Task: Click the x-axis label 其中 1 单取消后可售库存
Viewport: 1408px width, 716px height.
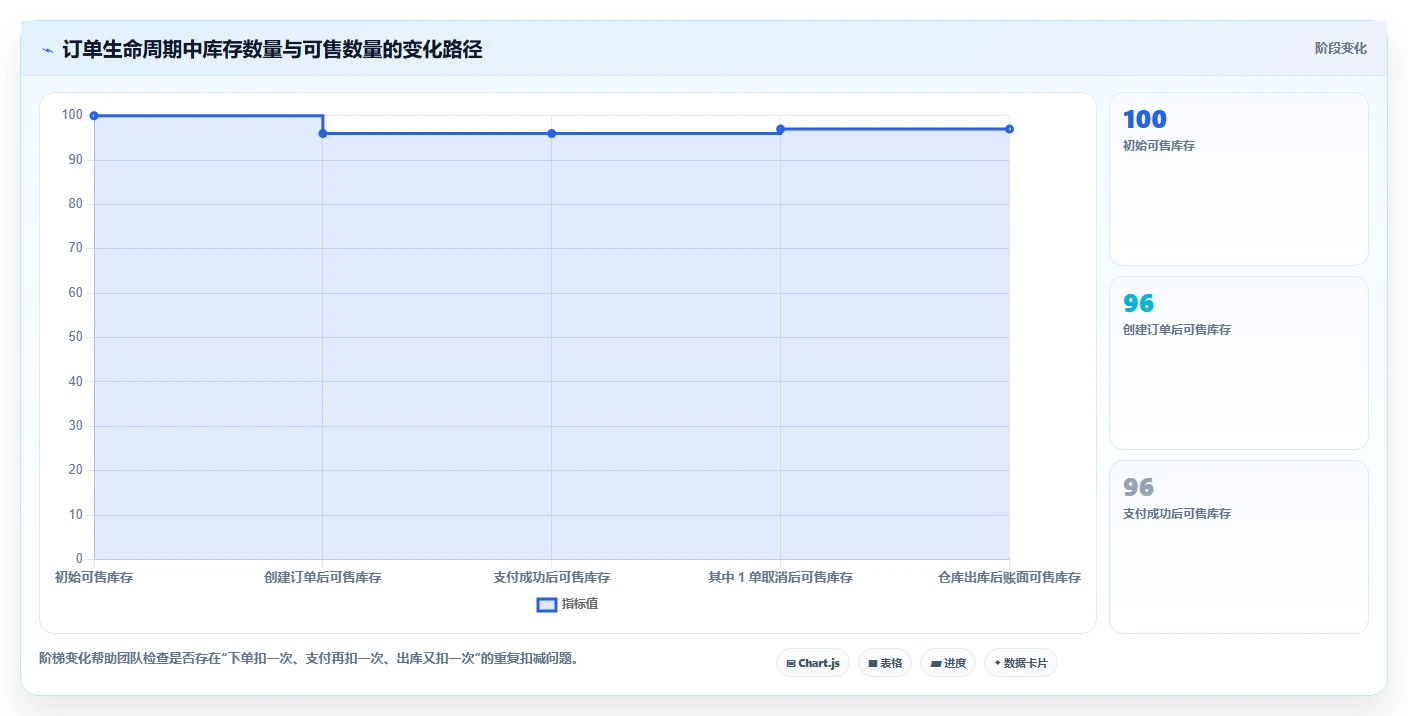Action: click(x=780, y=577)
